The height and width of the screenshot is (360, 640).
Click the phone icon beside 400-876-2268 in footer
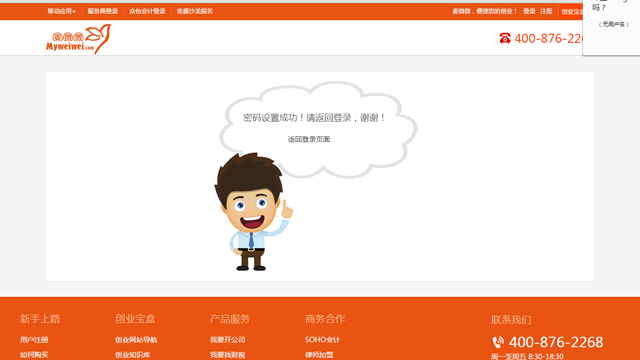(498, 342)
